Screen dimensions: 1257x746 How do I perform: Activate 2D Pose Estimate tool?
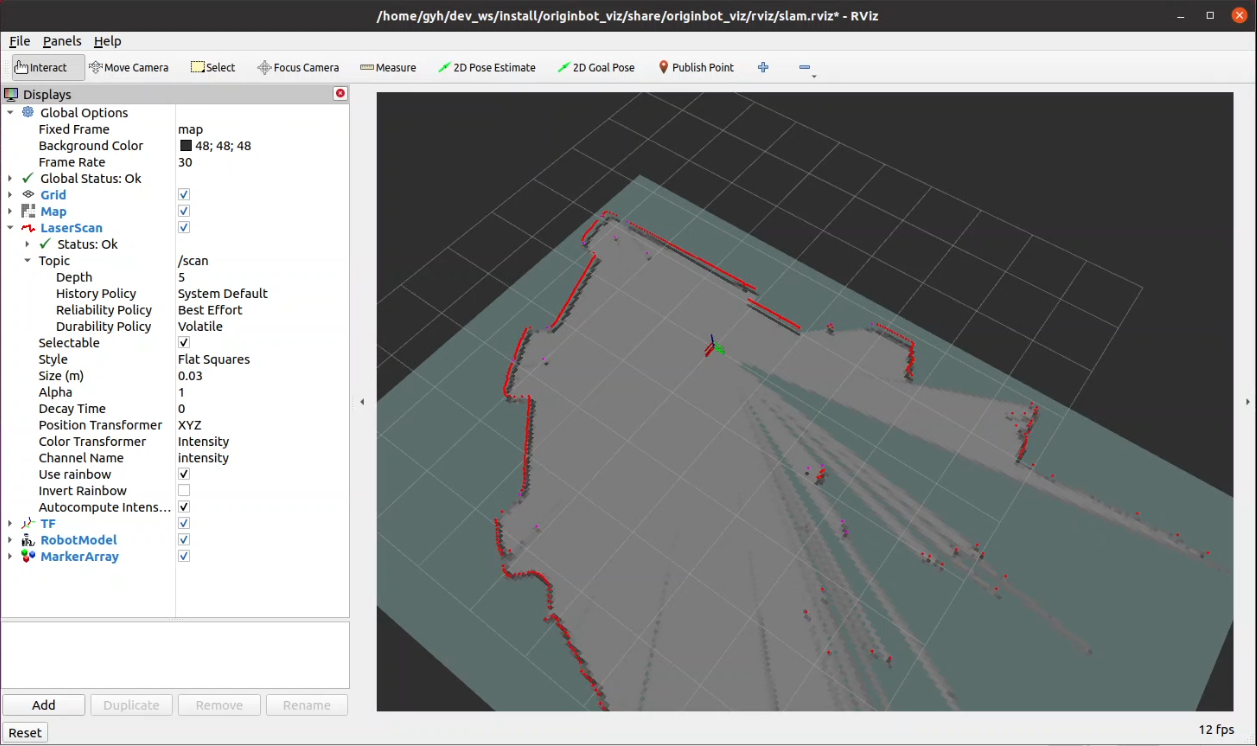pos(487,68)
